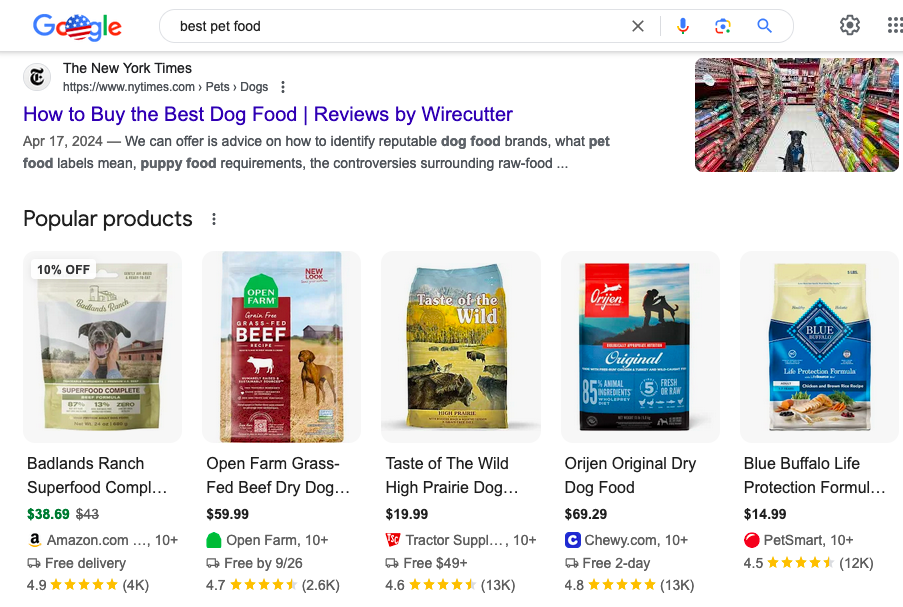Start a voice search with microphone
The width and height of the screenshot is (903, 607).
[683, 26]
